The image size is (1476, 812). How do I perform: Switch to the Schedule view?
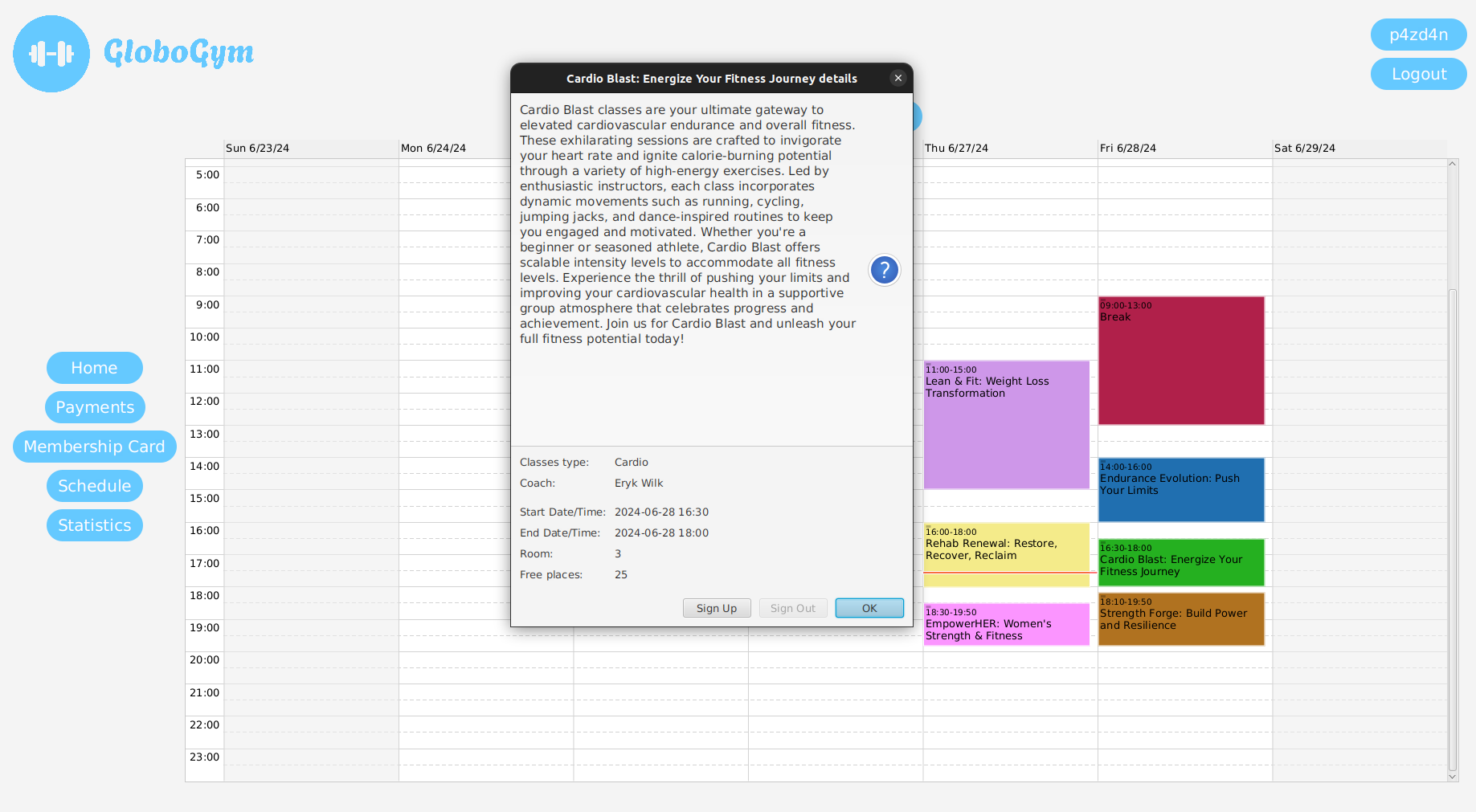click(94, 486)
